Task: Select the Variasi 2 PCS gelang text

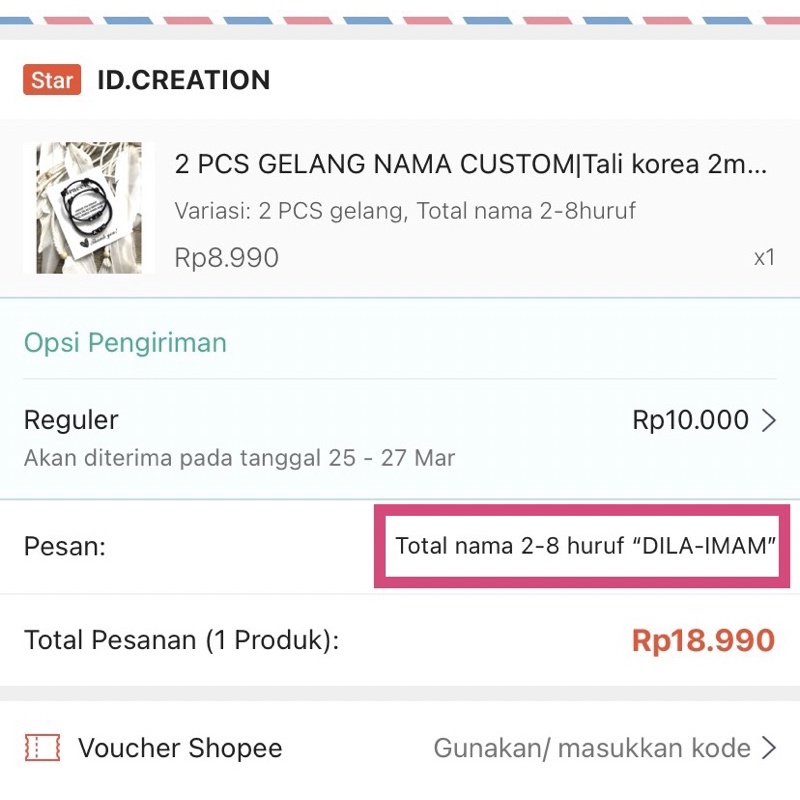Action: [x=405, y=211]
